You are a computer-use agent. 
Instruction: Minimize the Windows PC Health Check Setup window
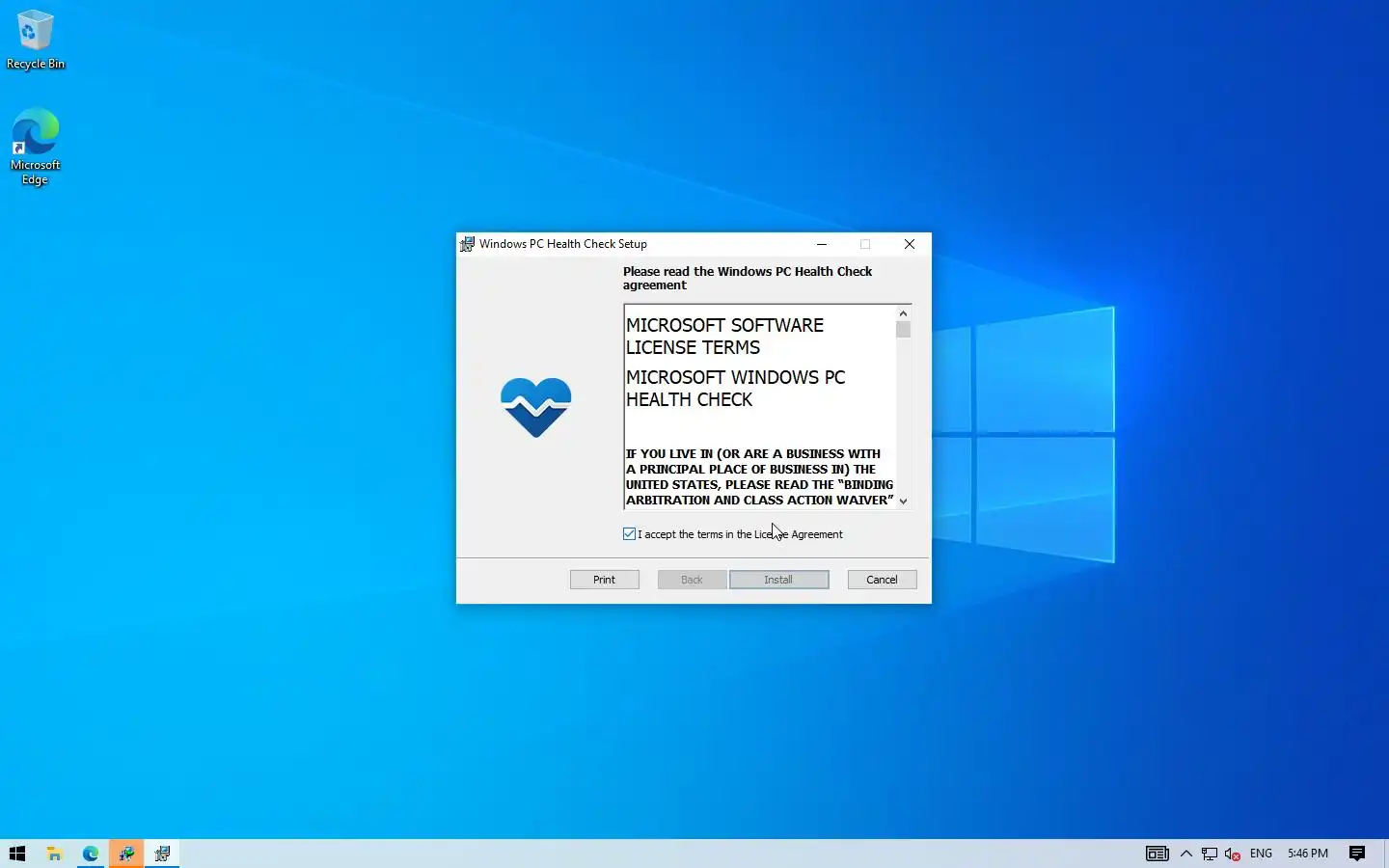(x=822, y=244)
